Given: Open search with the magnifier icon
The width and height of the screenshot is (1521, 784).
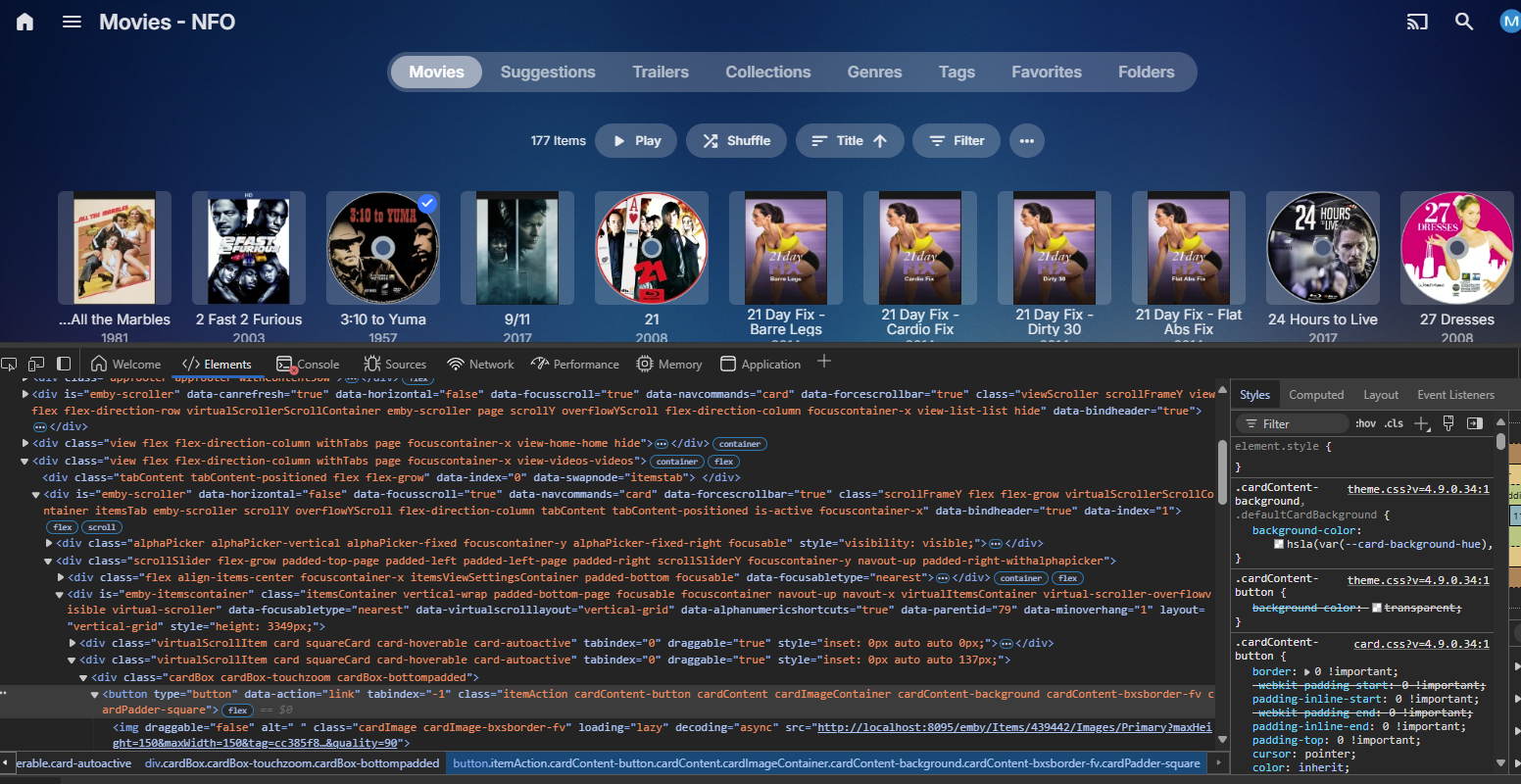Looking at the screenshot, I should (x=1464, y=22).
